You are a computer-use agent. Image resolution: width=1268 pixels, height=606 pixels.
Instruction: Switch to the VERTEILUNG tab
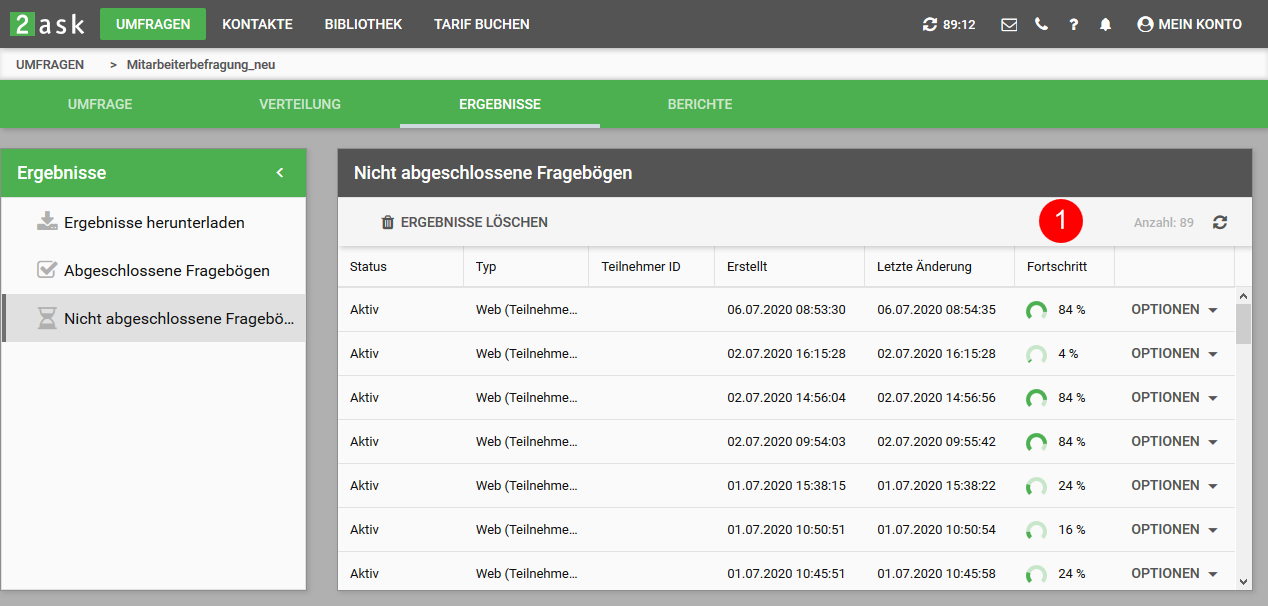(300, 104)
